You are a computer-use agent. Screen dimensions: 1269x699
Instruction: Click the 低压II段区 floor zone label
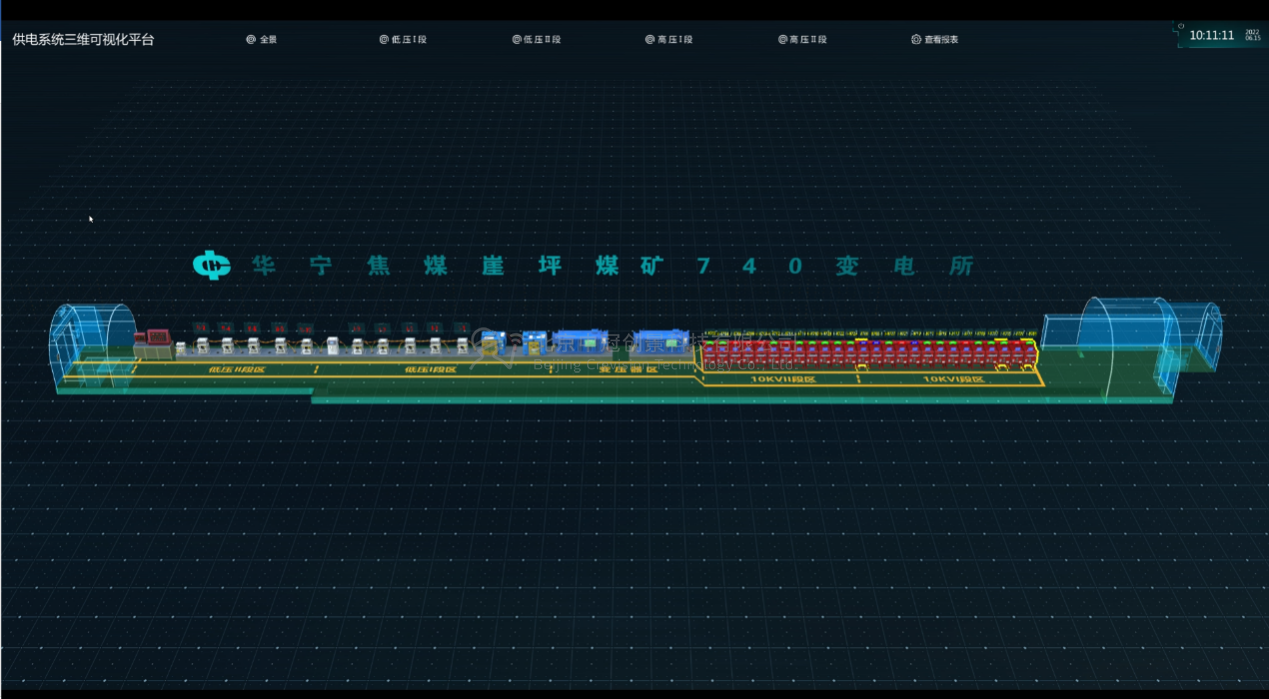coord(237,369)
